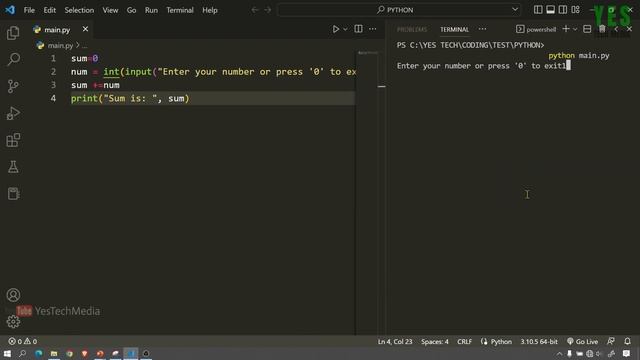
Task: Open the Accounts menu icon
Action: [x=13, y=295]
